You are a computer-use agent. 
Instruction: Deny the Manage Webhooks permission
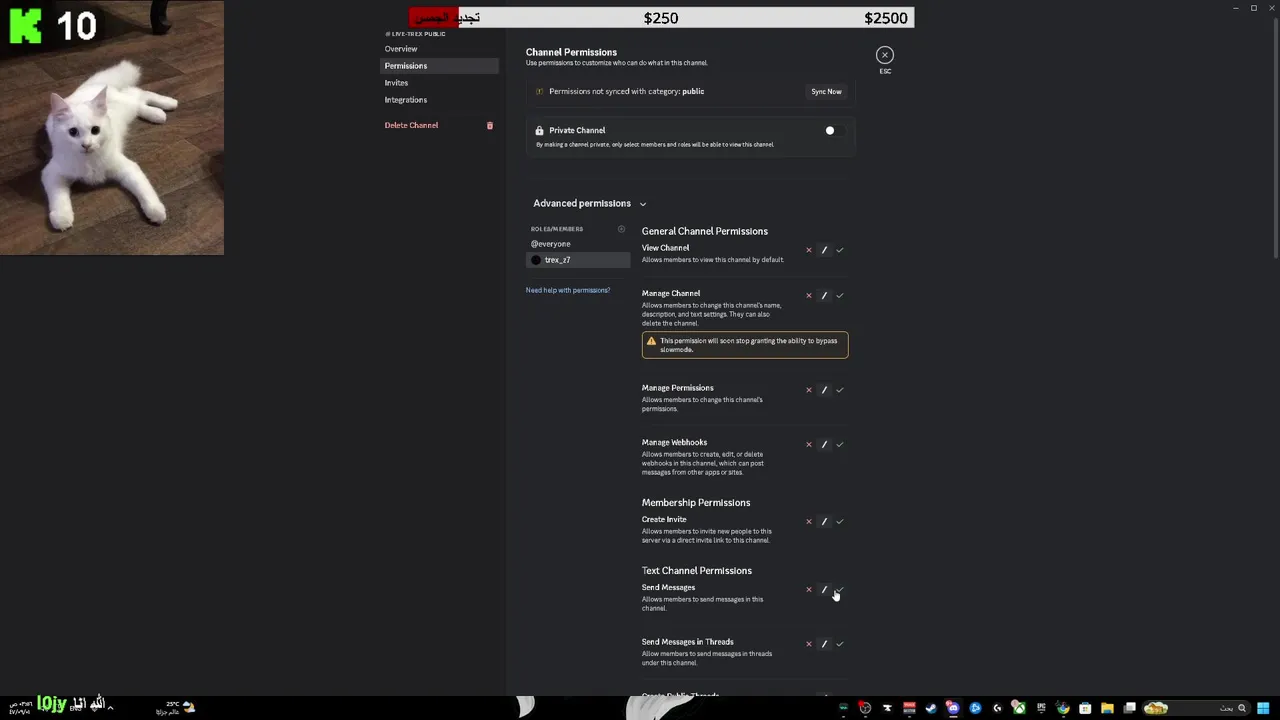click(x=809, y=444)
